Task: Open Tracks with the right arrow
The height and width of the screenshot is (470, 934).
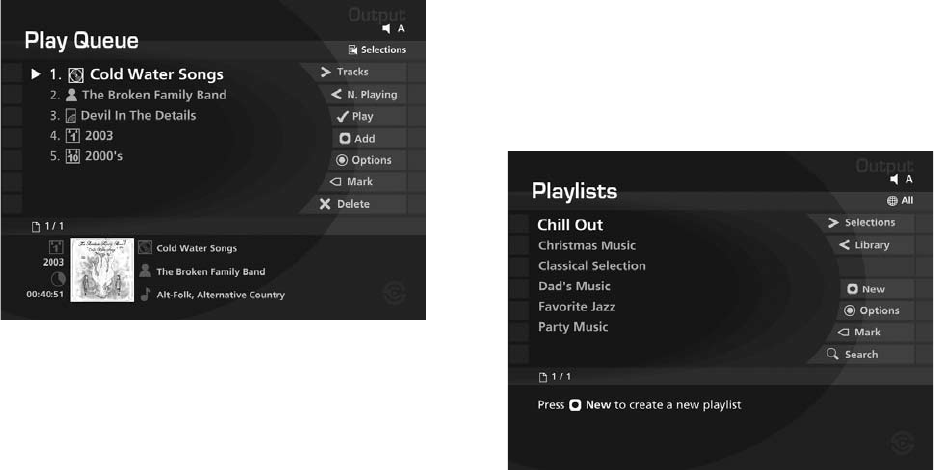Action: point(326,72)
